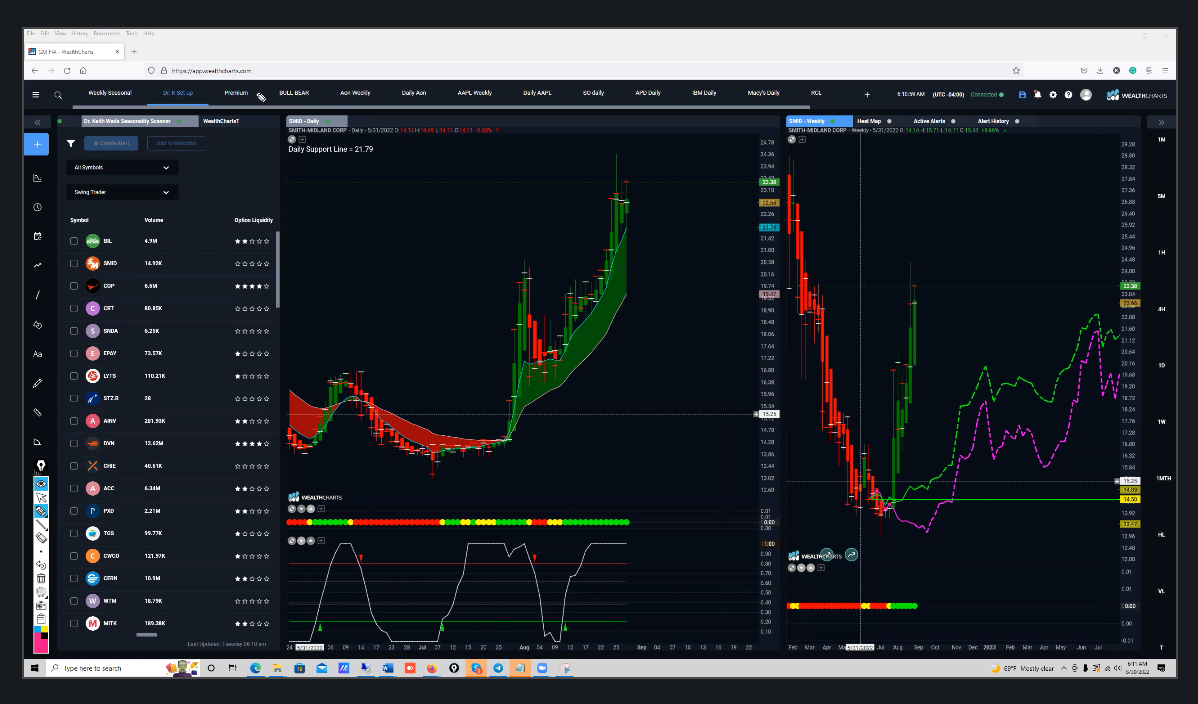This screenshot has height=704, width=1198.
Task: Open the clock history icon in sidebar
Action: click(x=37, y=207)
